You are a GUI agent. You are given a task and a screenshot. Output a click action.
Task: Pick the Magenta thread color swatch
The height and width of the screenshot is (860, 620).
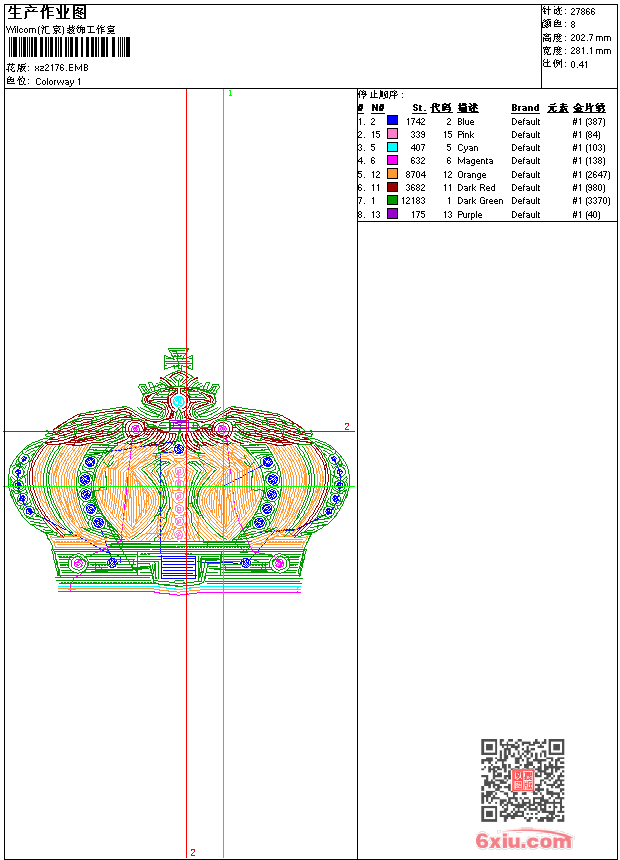392,160
